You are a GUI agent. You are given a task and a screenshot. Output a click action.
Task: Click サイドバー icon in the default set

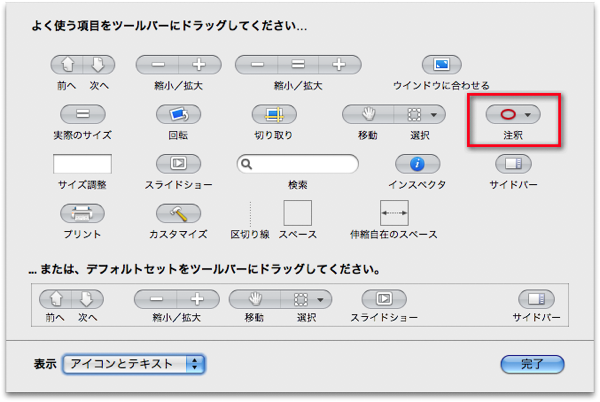click(536, 299)
